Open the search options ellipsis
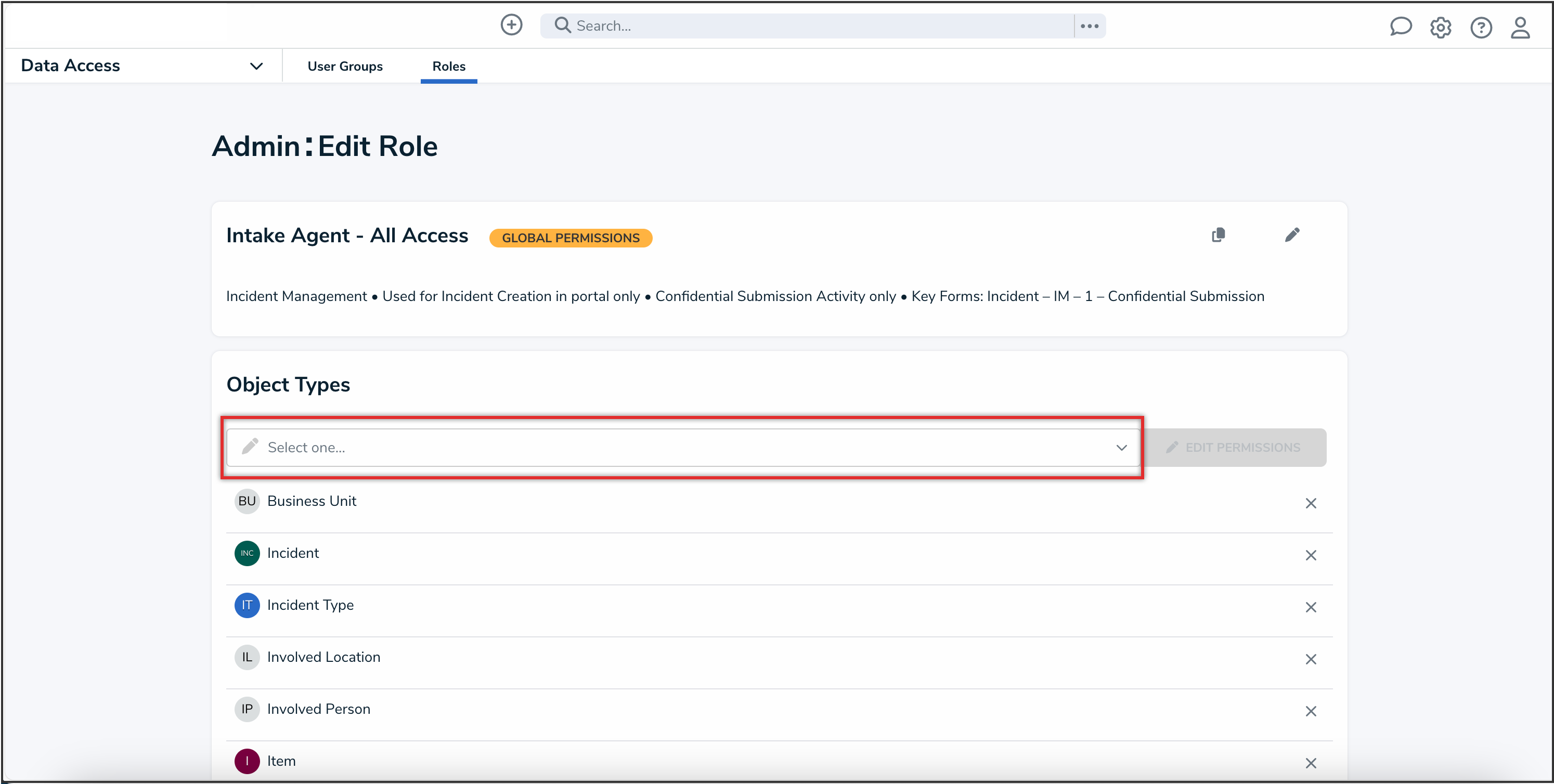This screenshot has width=1554, height=784. tap(1089, 26)
